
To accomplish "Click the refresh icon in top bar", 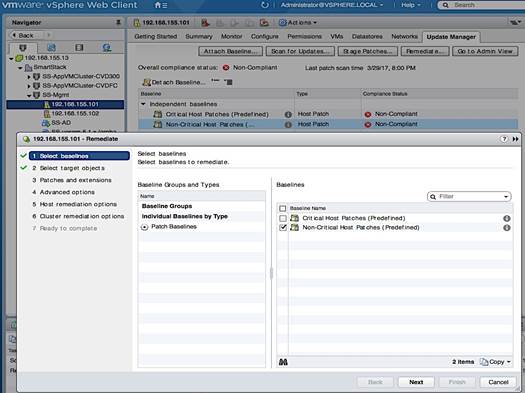I will tap(265, 5).
